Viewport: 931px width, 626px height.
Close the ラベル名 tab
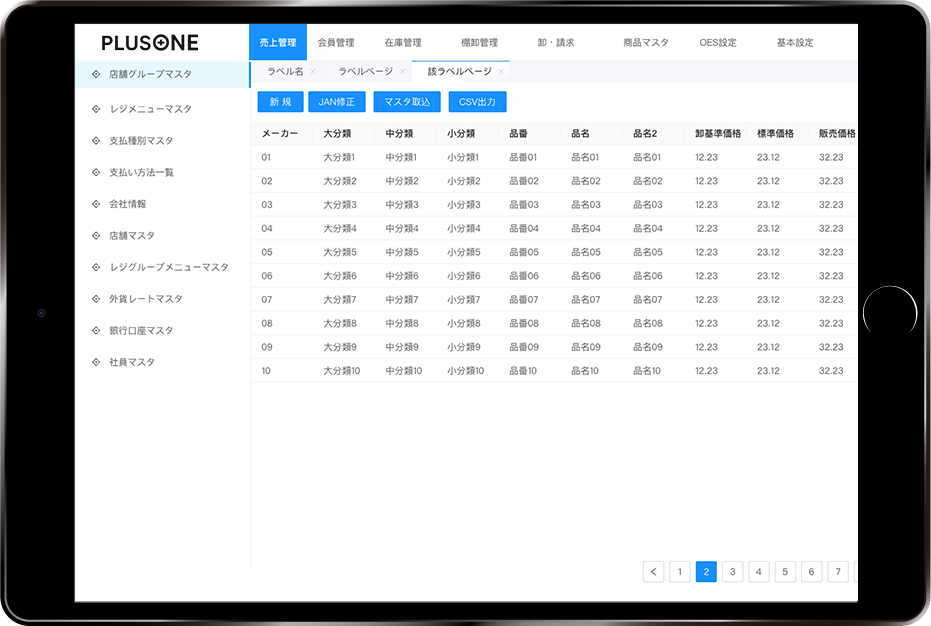313,72
